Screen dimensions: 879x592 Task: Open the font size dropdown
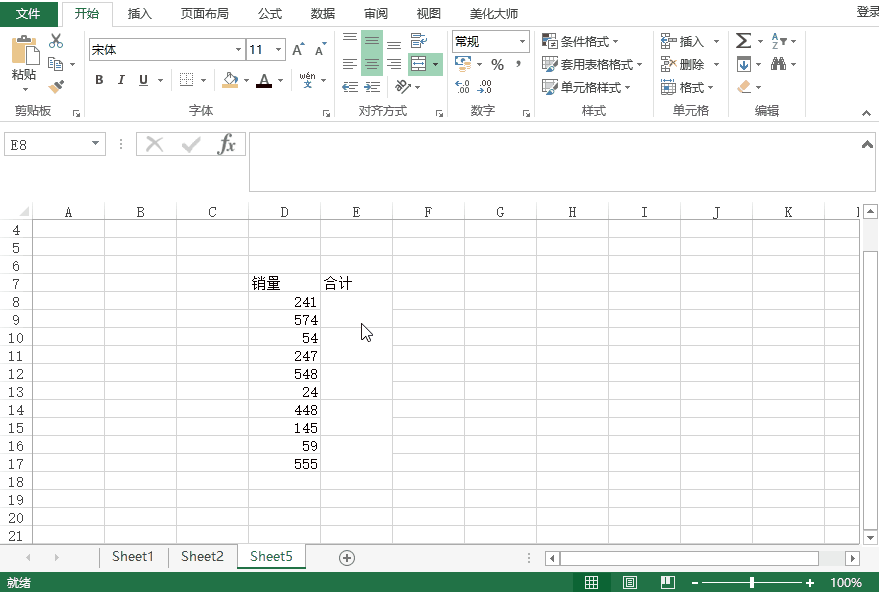(x=278, y=49)
